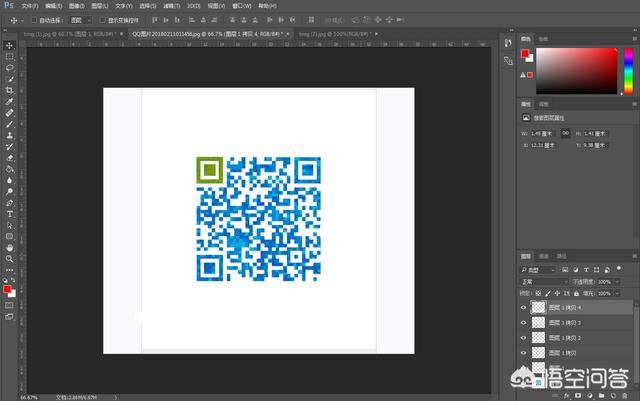Open the Opacity slider dropdown arrow

tap(617, 282)
